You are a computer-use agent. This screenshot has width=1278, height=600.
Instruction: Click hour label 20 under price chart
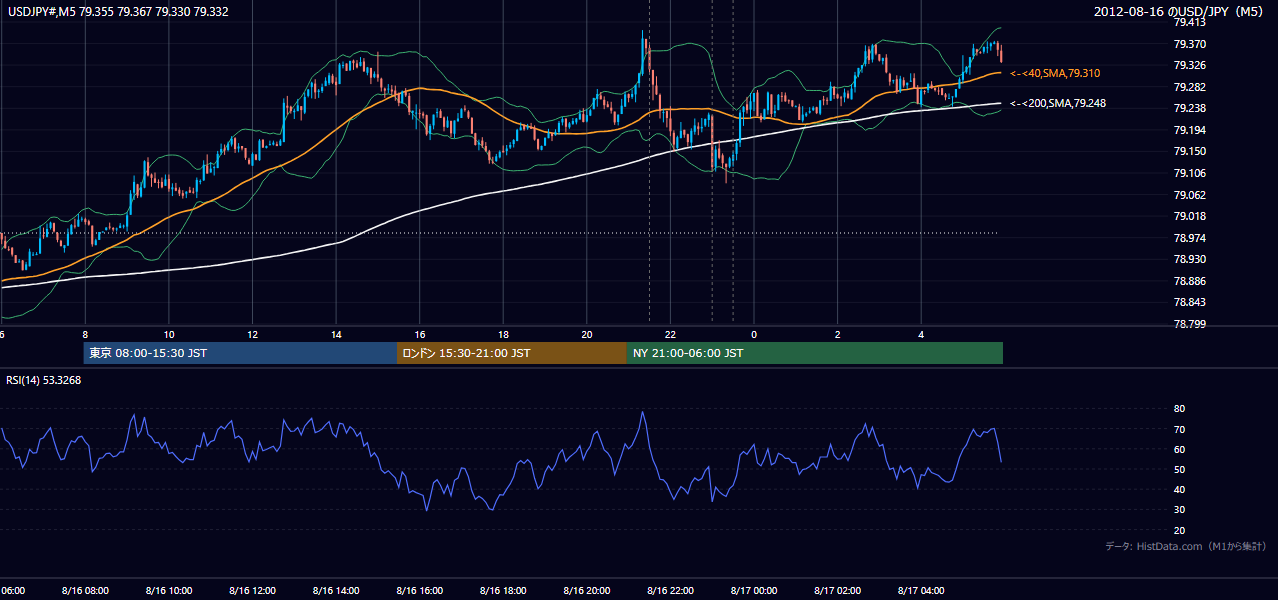point(587,335)
